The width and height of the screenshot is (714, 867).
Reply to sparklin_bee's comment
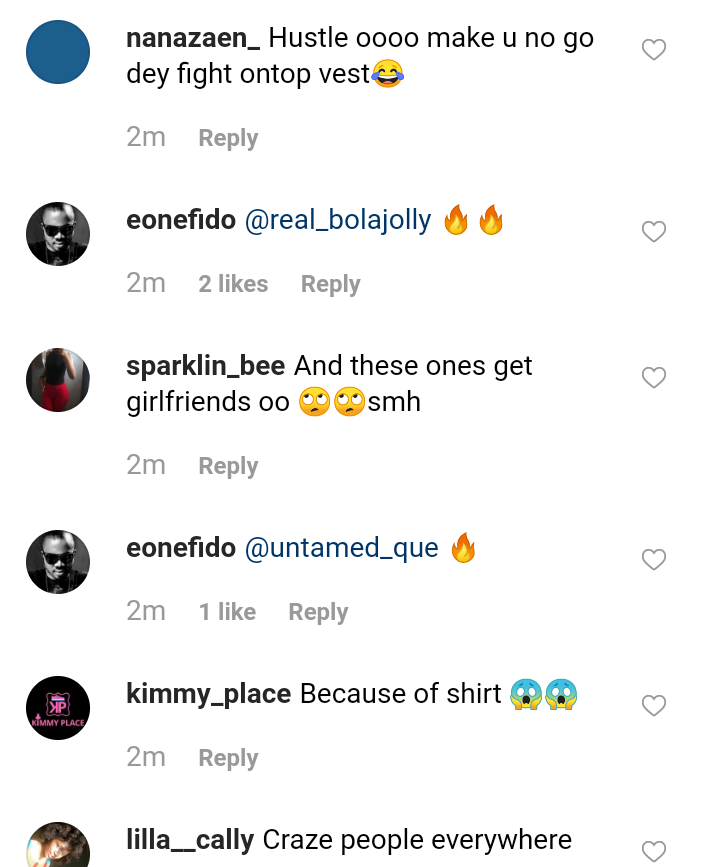[x=228, y=466]
